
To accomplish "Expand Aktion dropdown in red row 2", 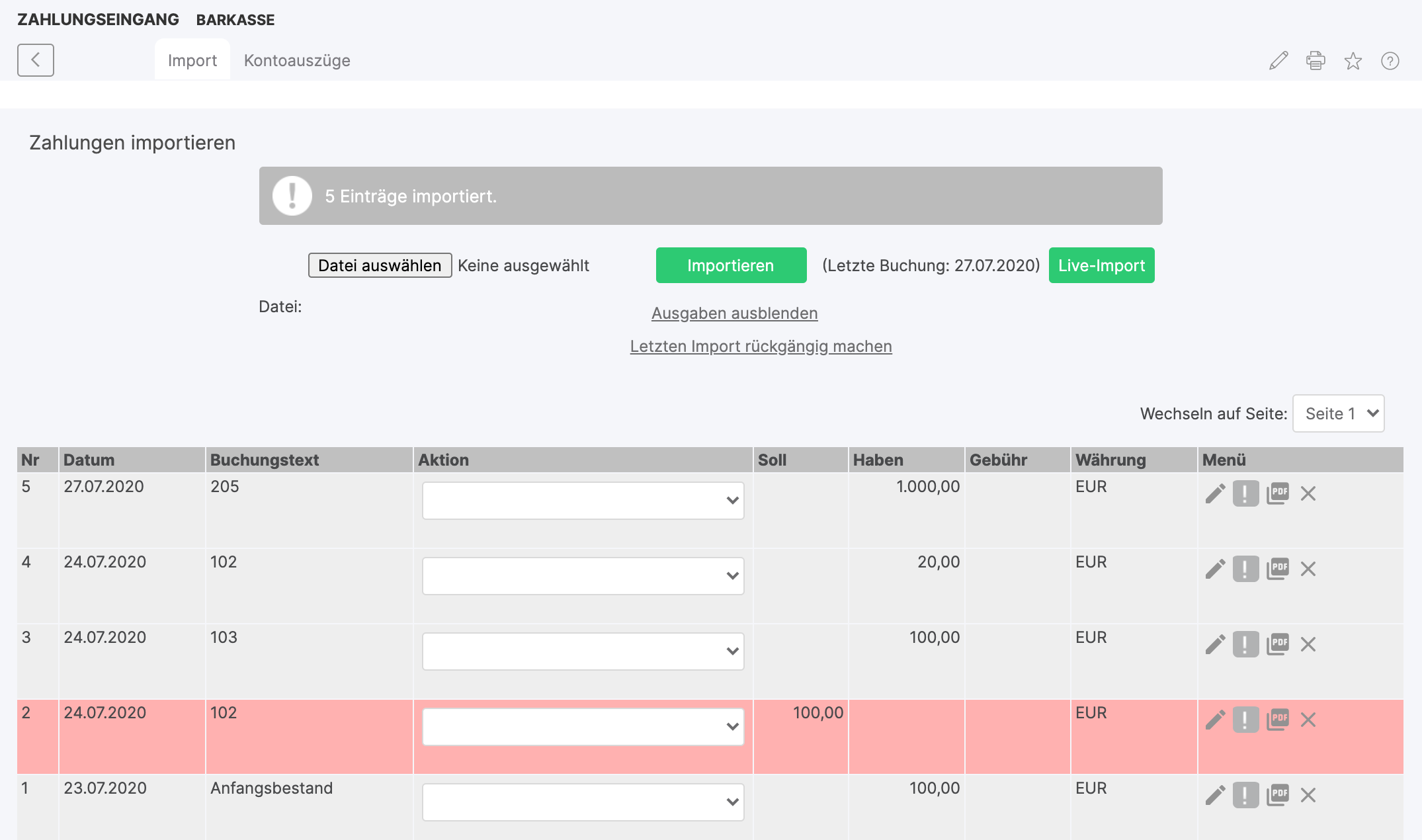I will (583, 727).
